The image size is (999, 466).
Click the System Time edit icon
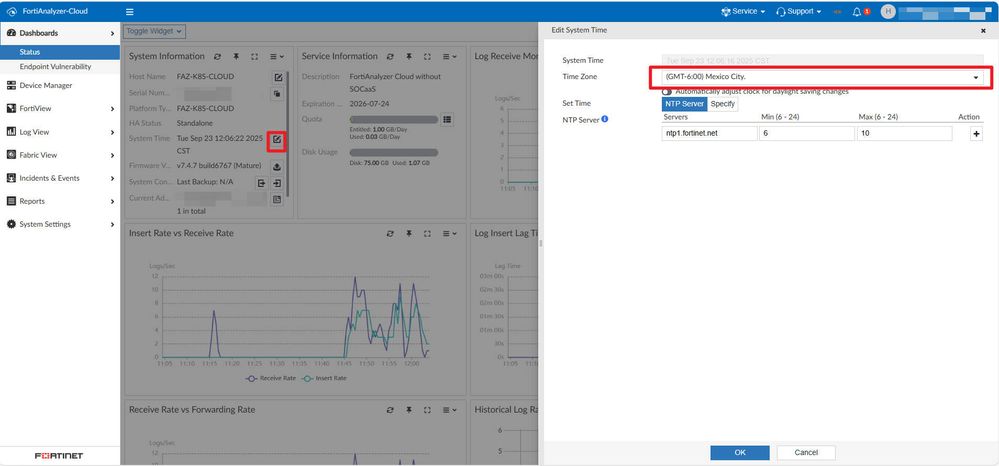277,140
